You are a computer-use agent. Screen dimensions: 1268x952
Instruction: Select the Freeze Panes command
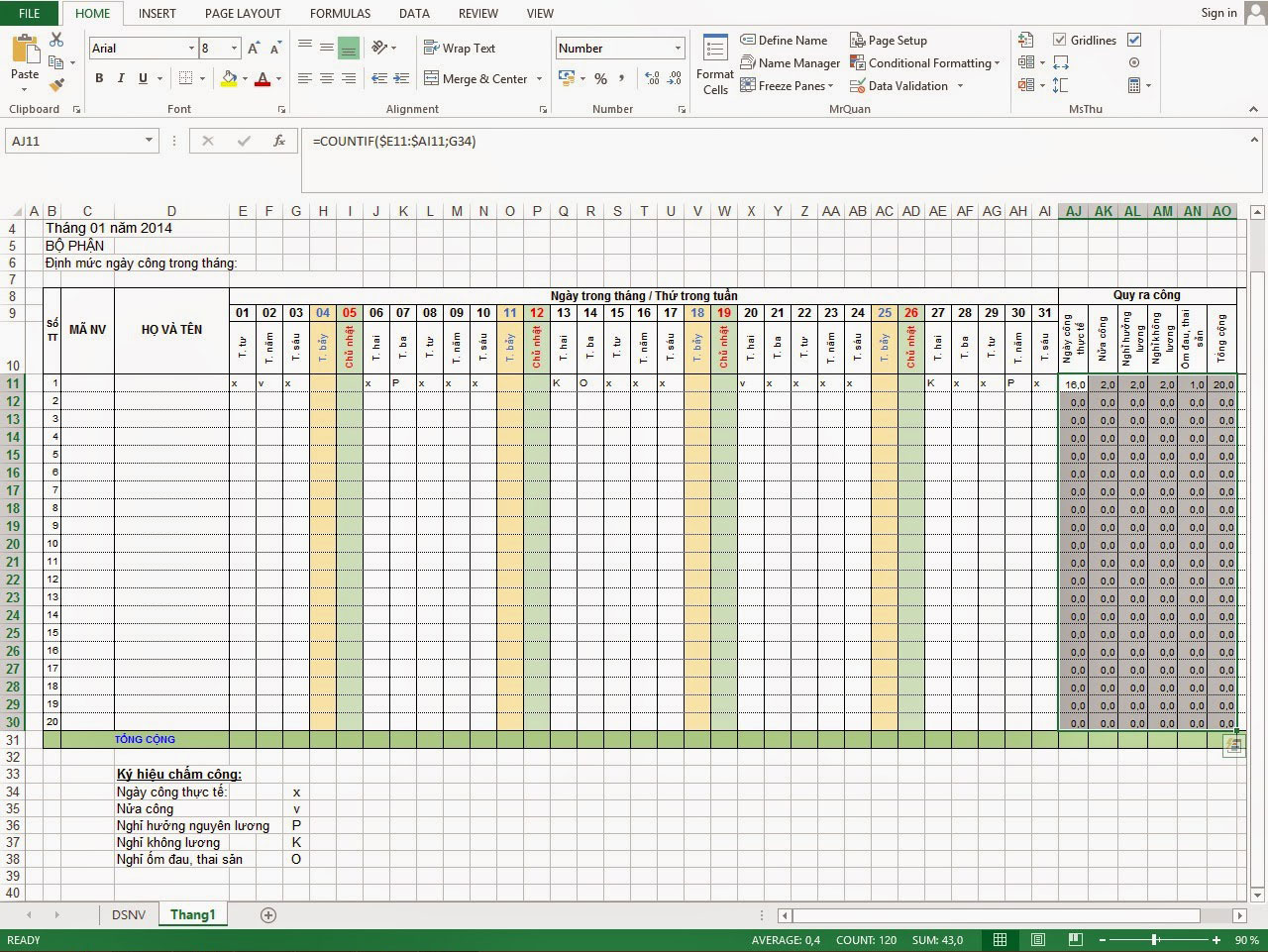pos(786,85)
